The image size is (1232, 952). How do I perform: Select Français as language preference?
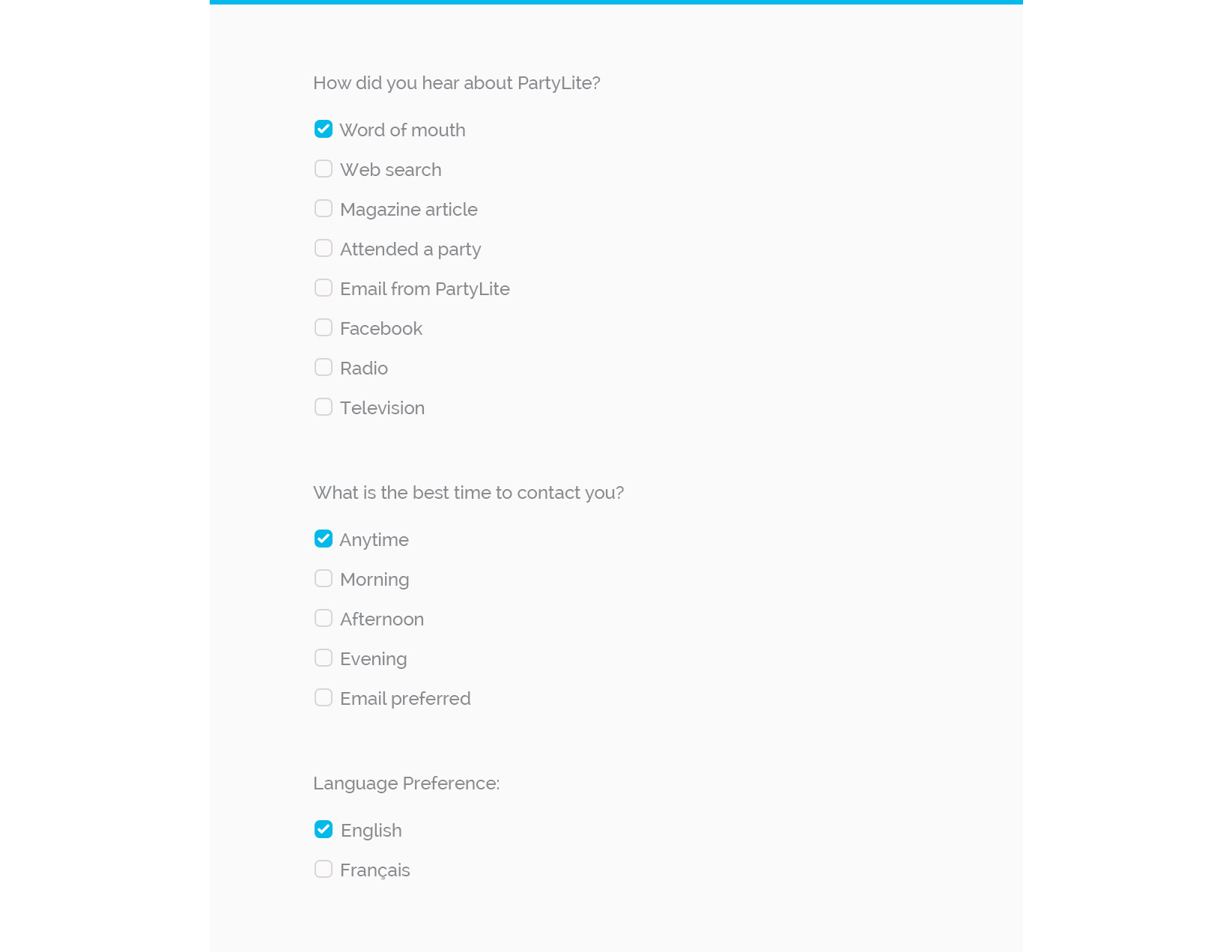[x=324, y=870]
